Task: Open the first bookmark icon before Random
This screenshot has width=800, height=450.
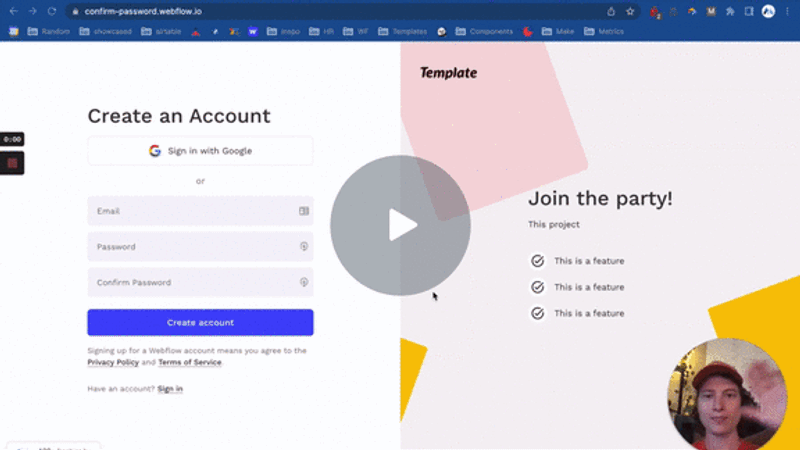Action: click(x=14, y=32)
